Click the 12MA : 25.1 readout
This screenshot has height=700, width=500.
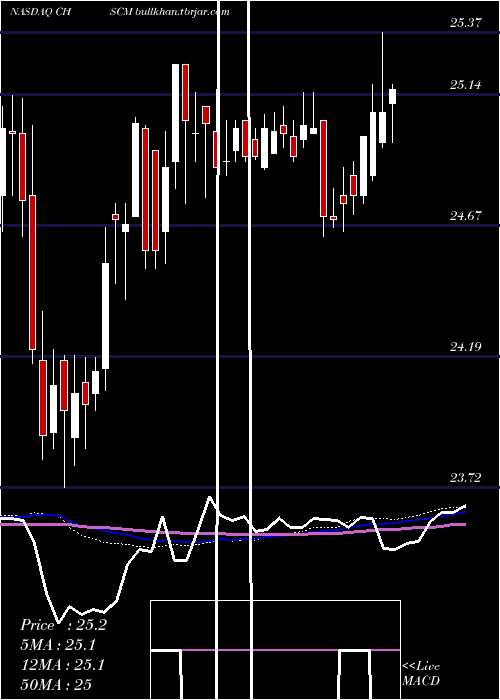(62, 665)
